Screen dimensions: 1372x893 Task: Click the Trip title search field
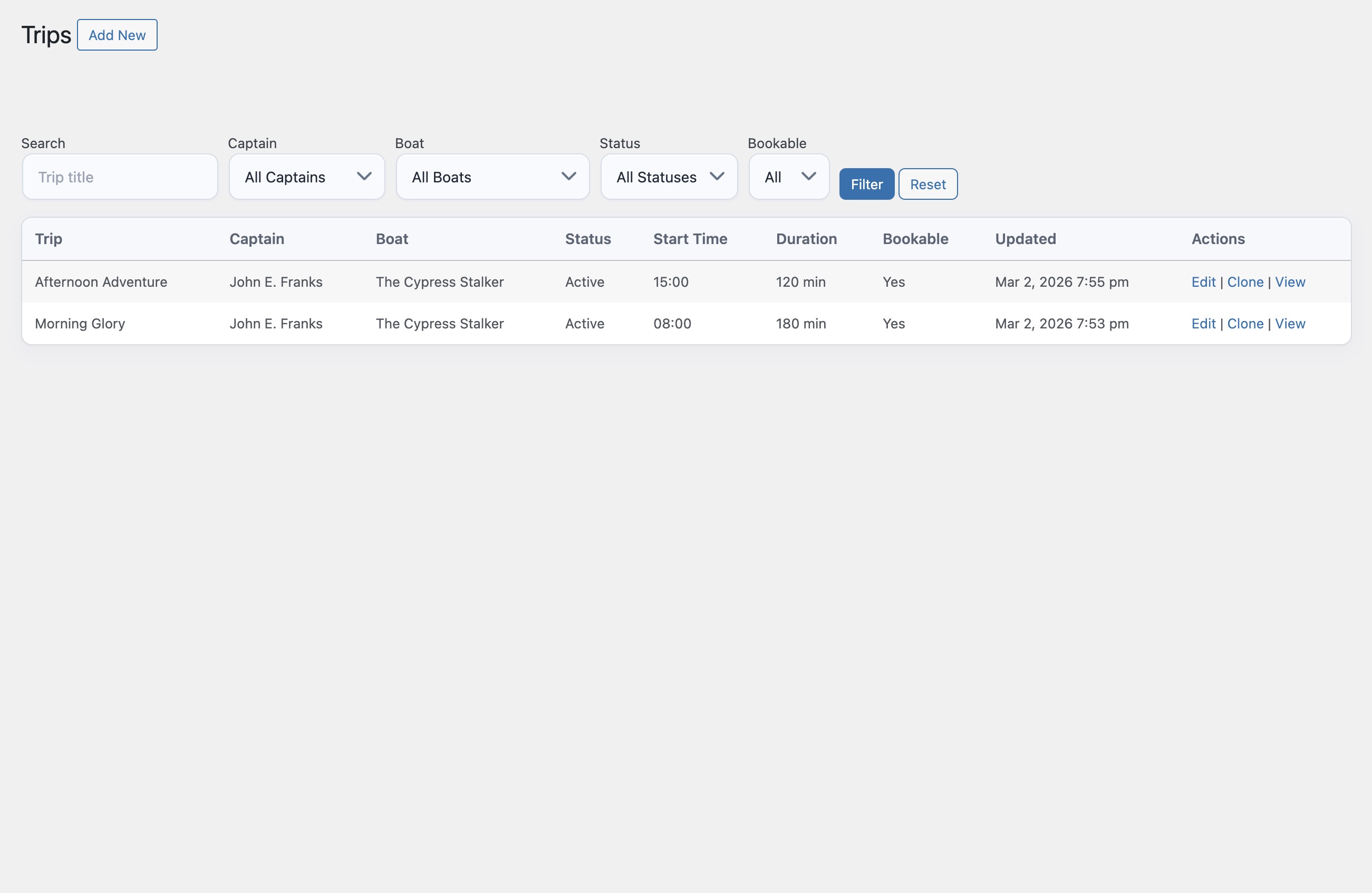point(119,177)
